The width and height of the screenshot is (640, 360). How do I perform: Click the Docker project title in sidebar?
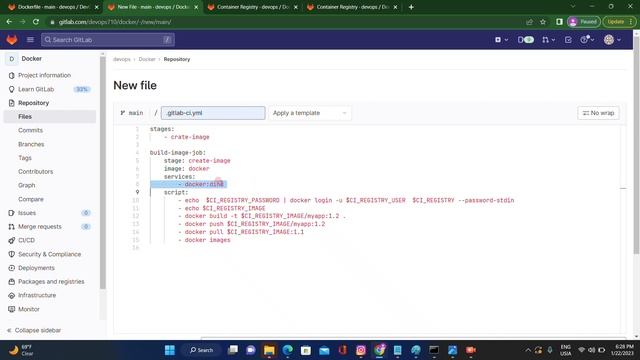(x=31, y=59)
